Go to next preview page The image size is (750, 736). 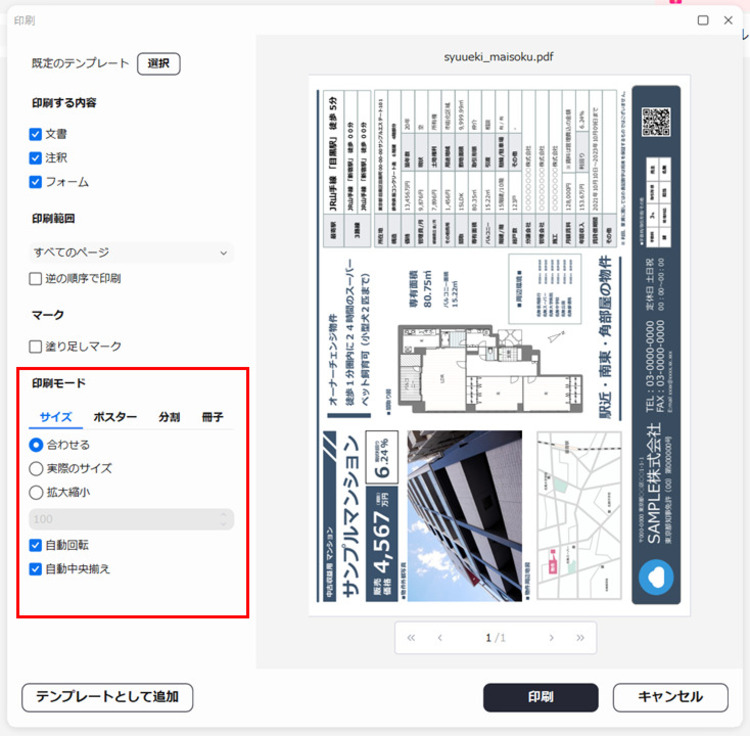[x=551, y=637]
